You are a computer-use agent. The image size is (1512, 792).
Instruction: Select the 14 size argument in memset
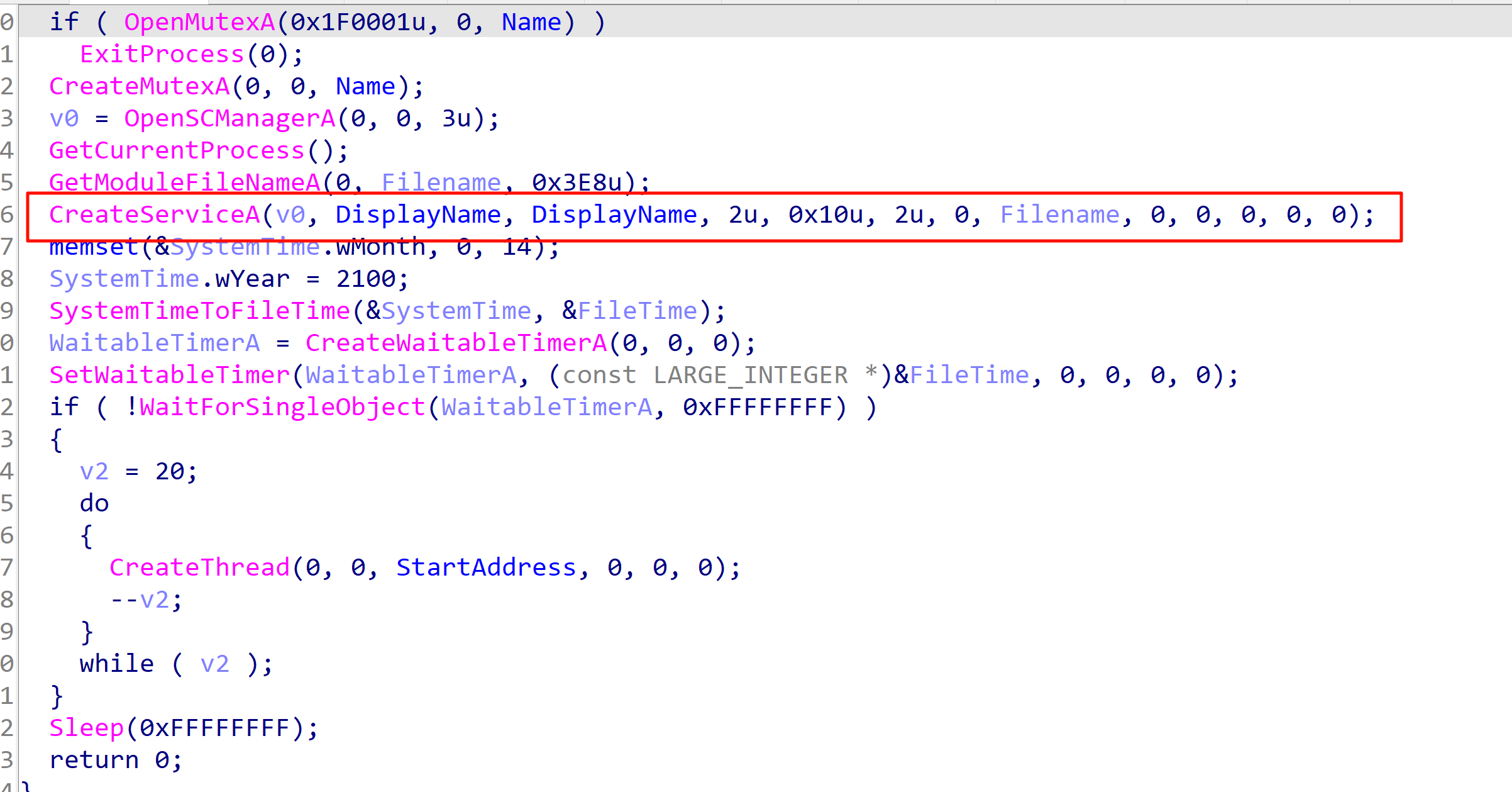click(517, 247)
